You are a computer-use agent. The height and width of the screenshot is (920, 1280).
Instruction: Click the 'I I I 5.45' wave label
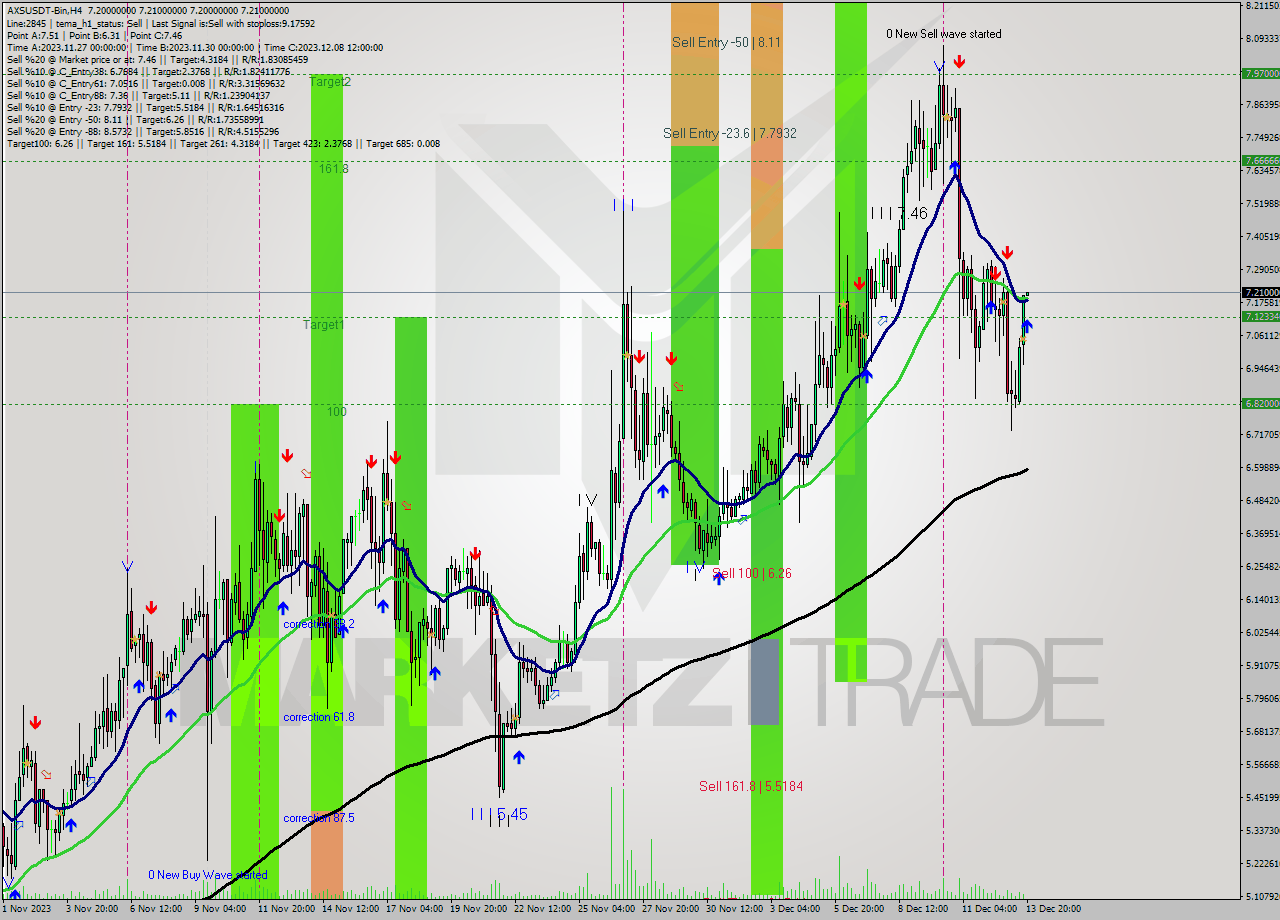pyautogui.click(x=498, y=814)
